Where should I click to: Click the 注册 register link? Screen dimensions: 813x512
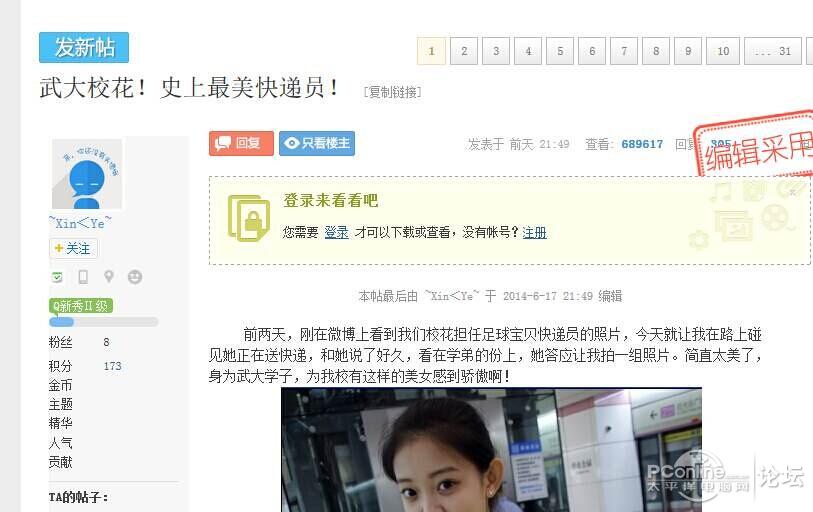(x=535, y=232)
